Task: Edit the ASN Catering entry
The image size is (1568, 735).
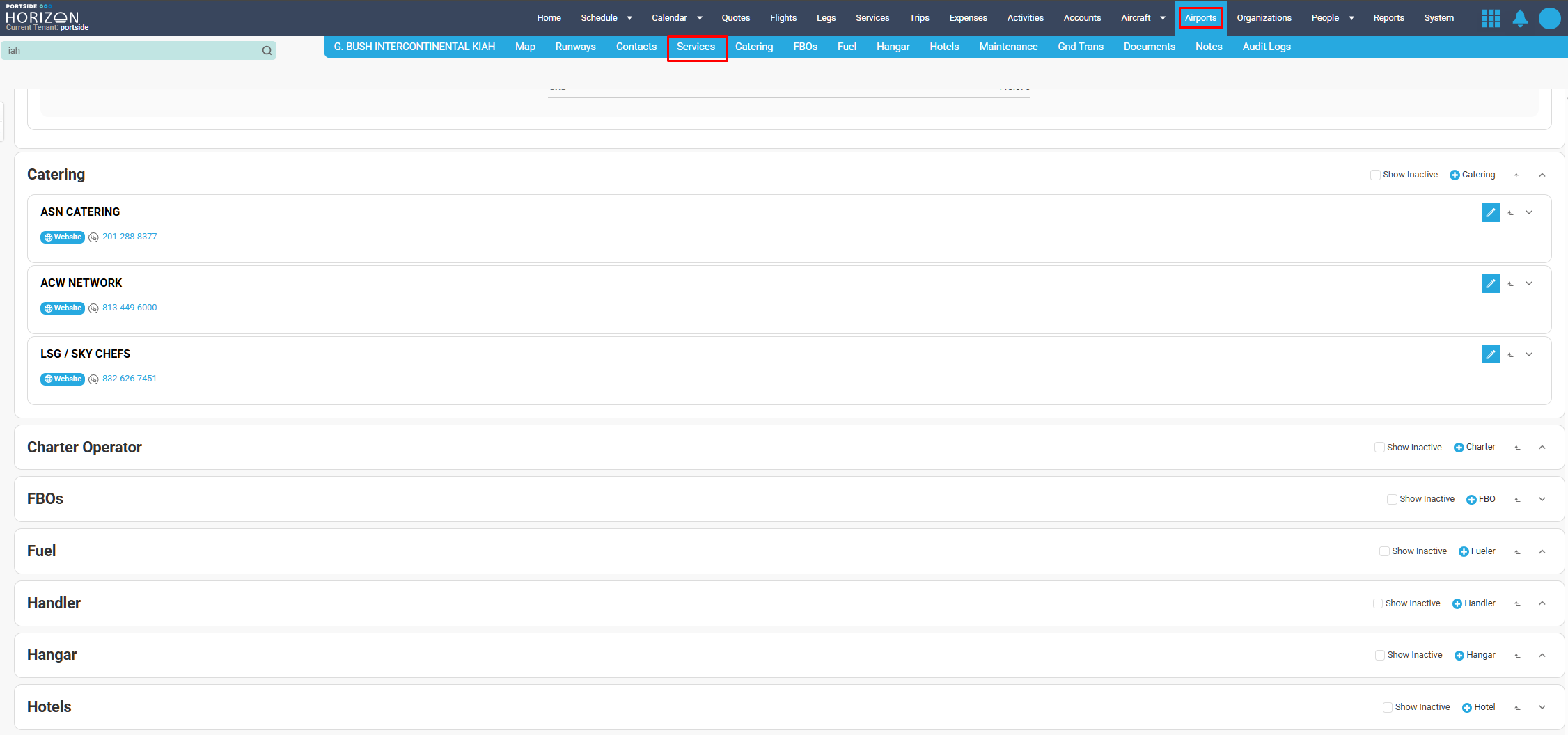Action: (1491, 212)
